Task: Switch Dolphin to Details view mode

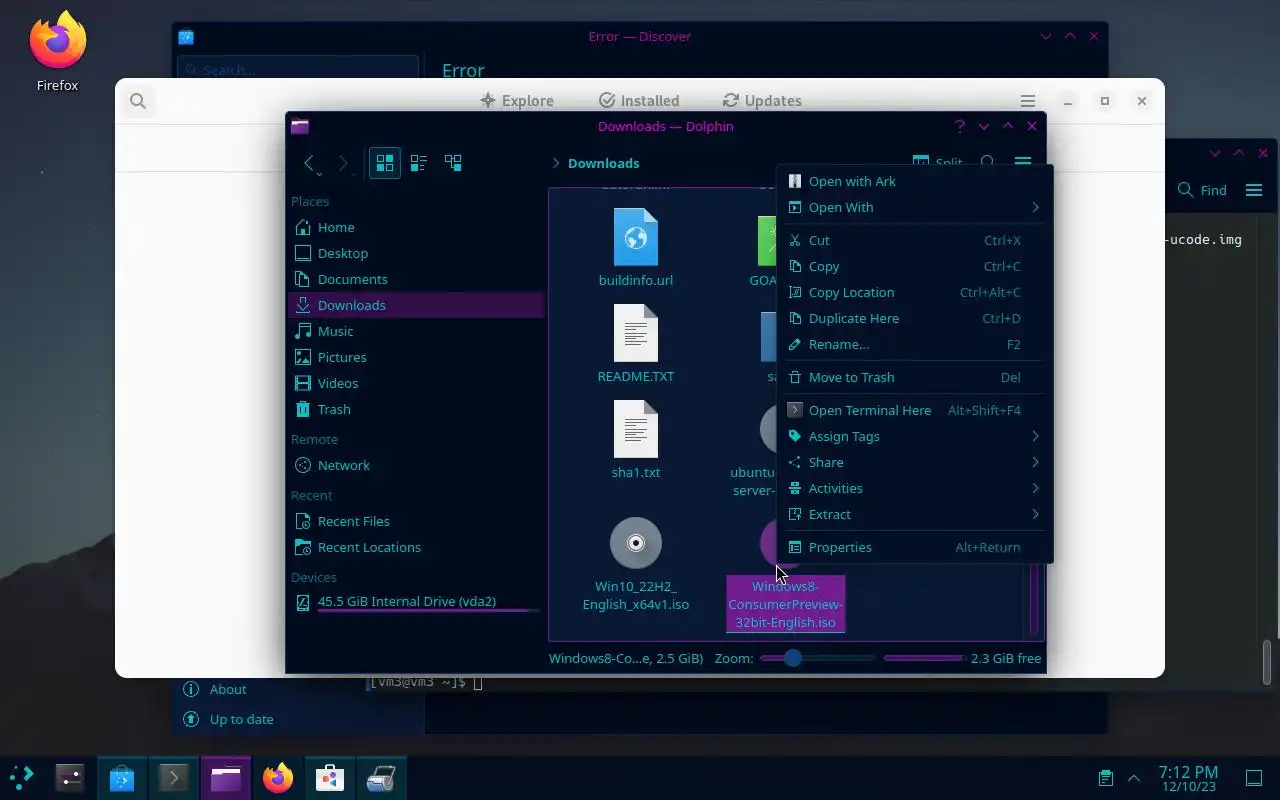Action: (x=453, y=163)
